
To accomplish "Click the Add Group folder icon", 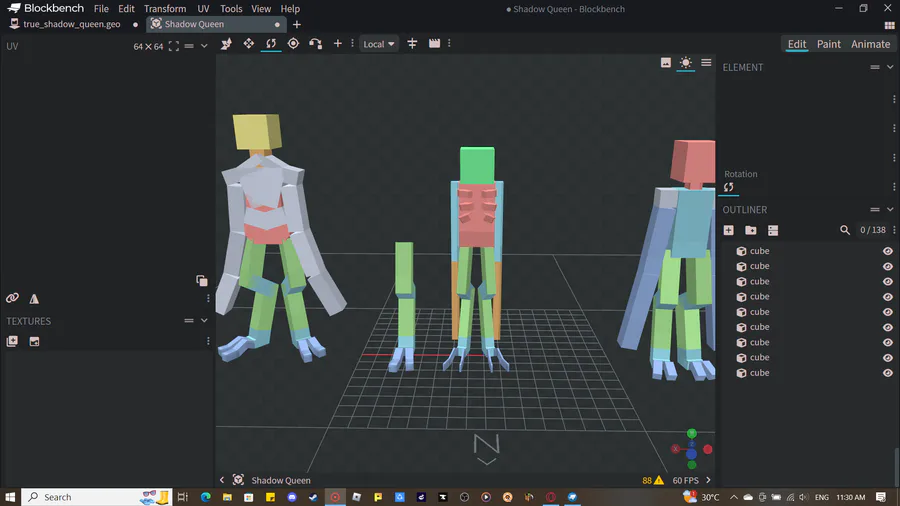I will pos(751,230).
